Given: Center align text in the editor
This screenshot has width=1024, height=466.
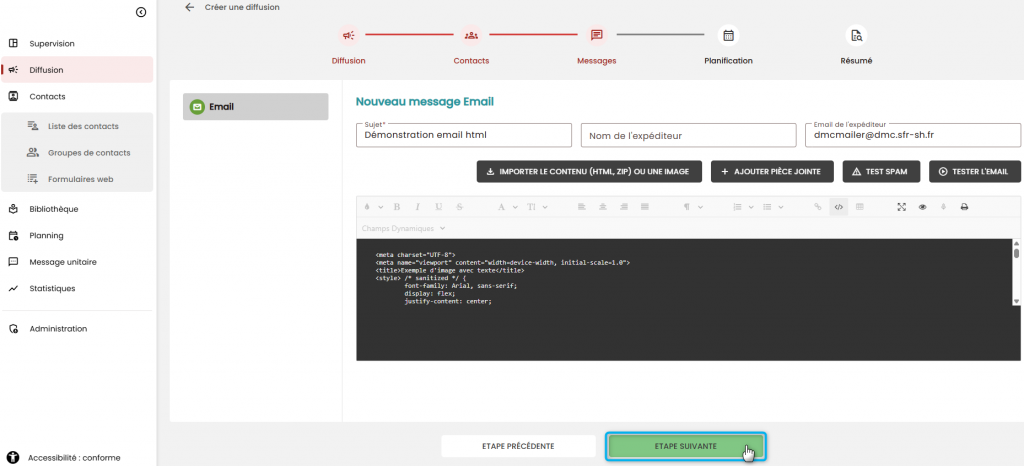Looking at the screenshot, I should pyautogui.click(x=603, y=207).
